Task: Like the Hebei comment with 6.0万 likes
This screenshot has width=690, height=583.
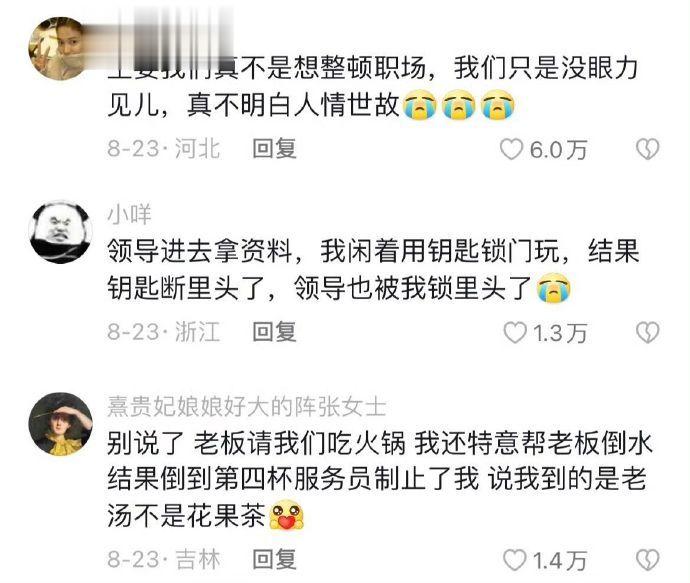Action: point(511,149)
